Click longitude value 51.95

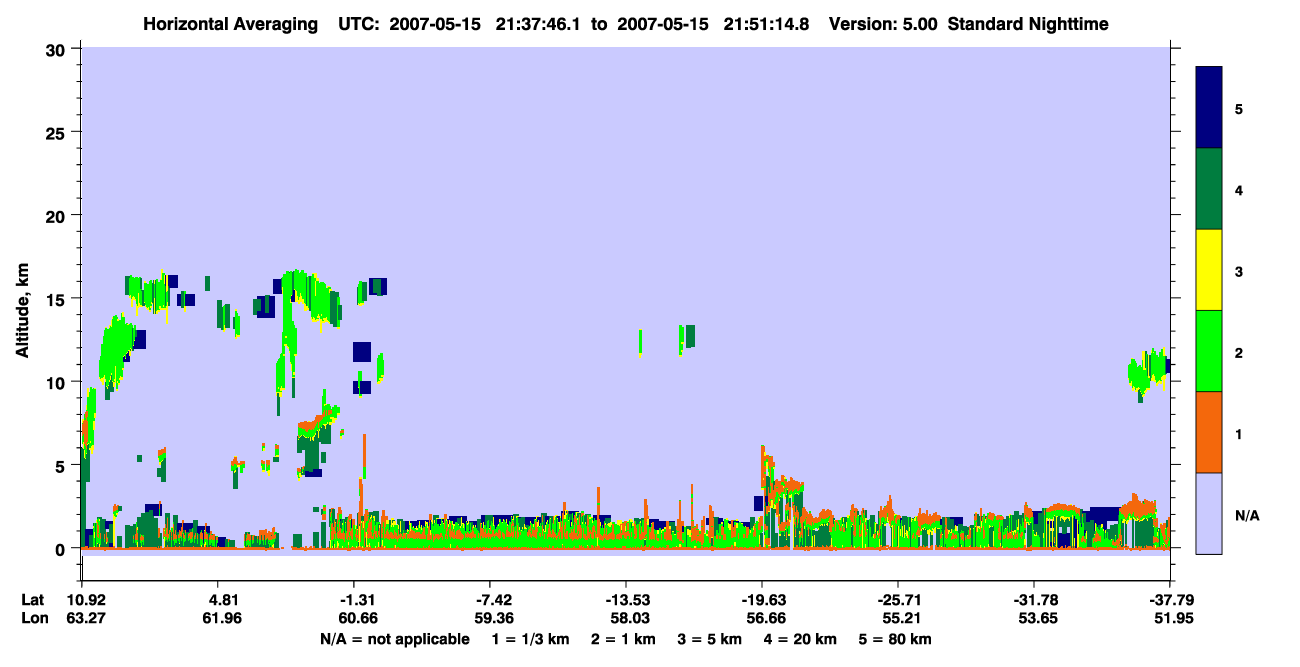(1174, 619)
